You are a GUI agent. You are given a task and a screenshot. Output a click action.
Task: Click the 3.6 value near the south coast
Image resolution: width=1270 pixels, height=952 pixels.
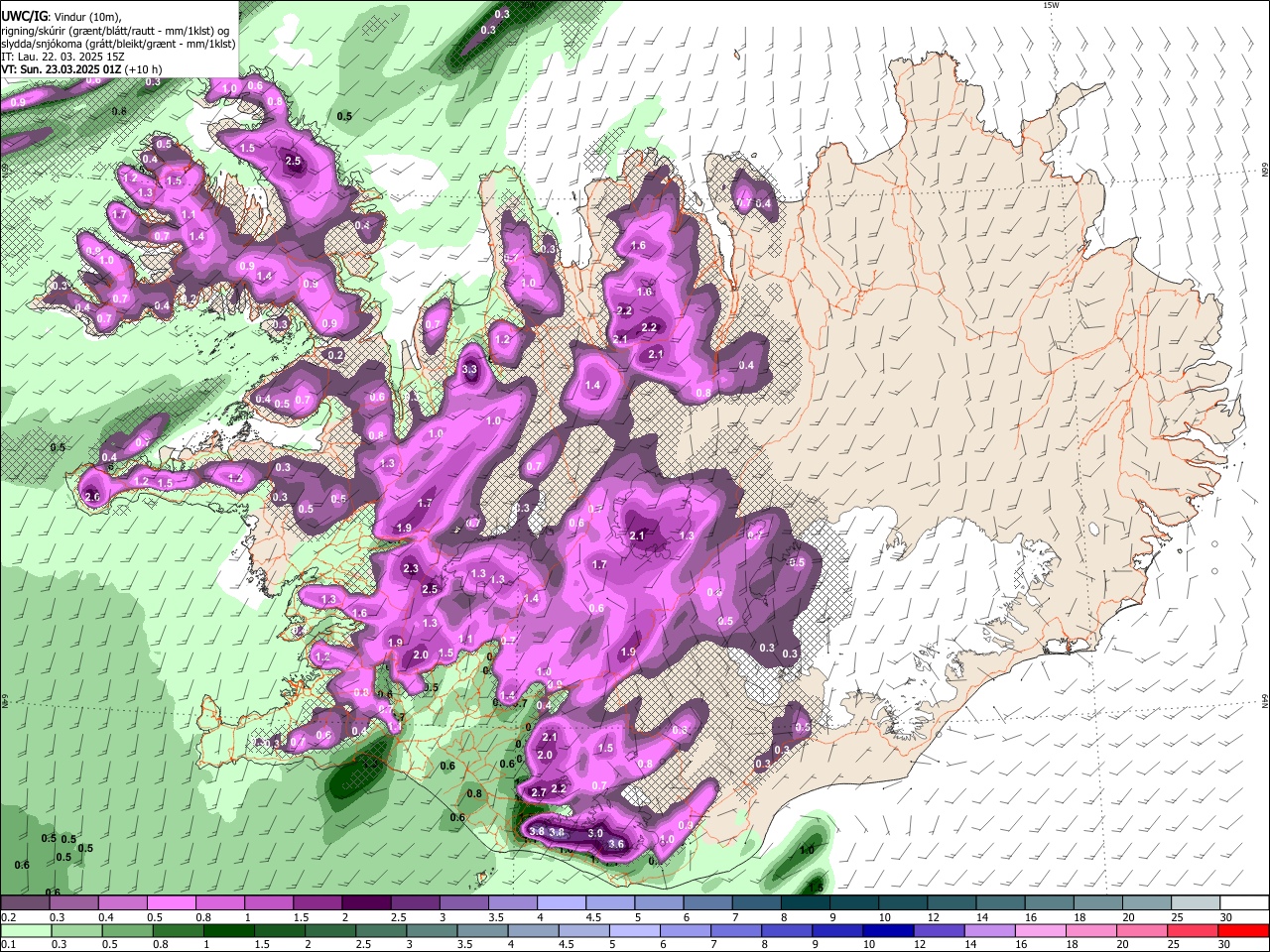(616, 844)
